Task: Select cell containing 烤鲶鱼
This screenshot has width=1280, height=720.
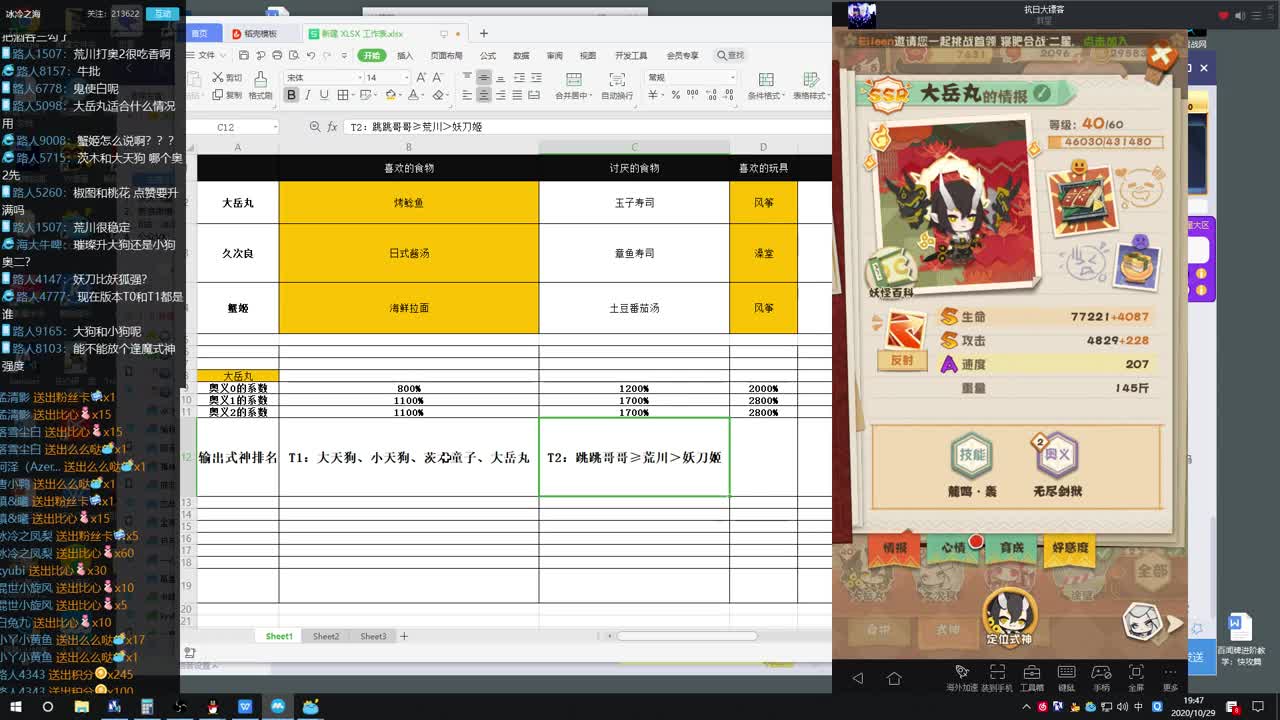Action: pyautogui.click(x=409, y=202)
